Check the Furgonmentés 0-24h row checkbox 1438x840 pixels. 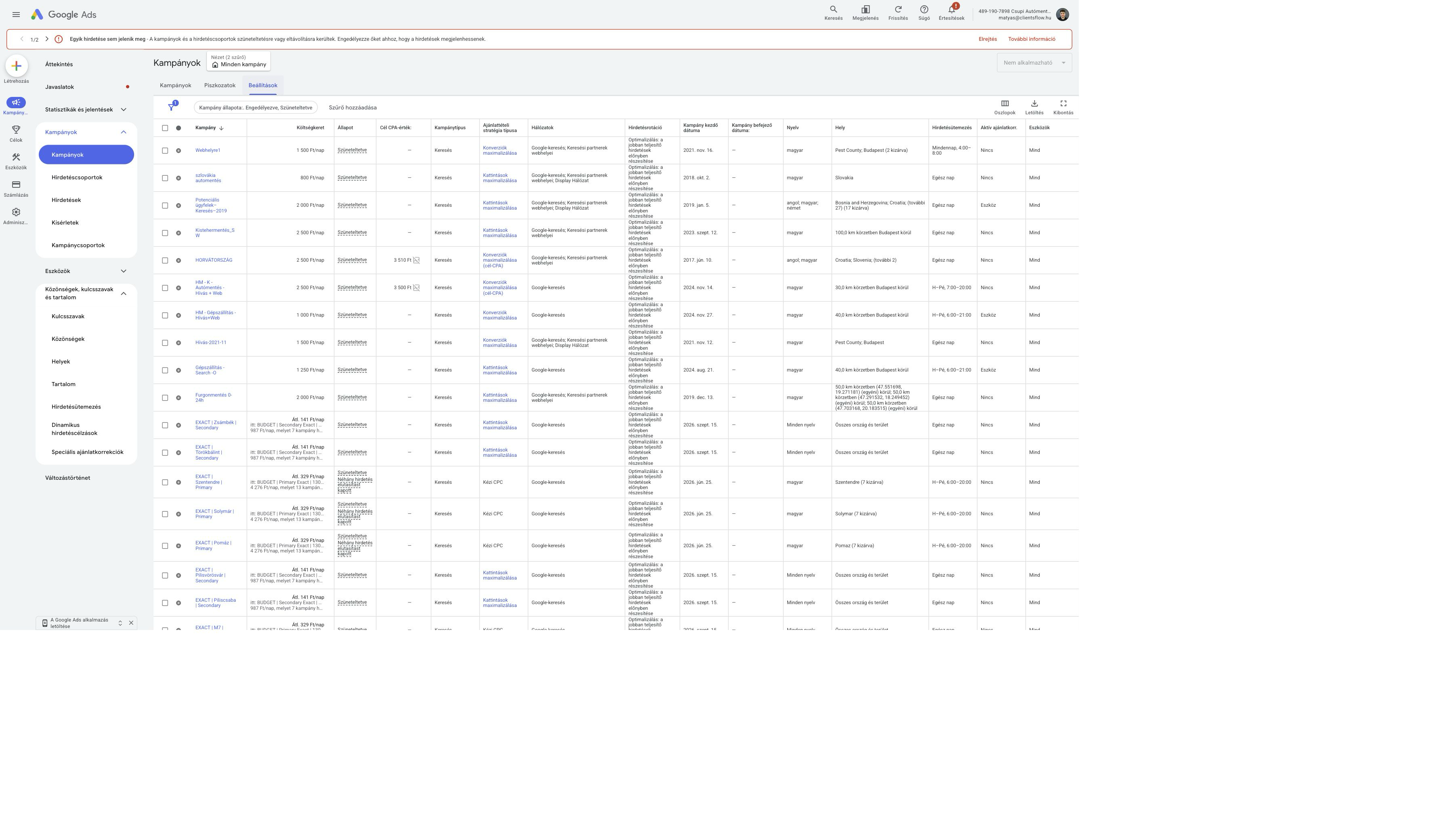point(165,398)
